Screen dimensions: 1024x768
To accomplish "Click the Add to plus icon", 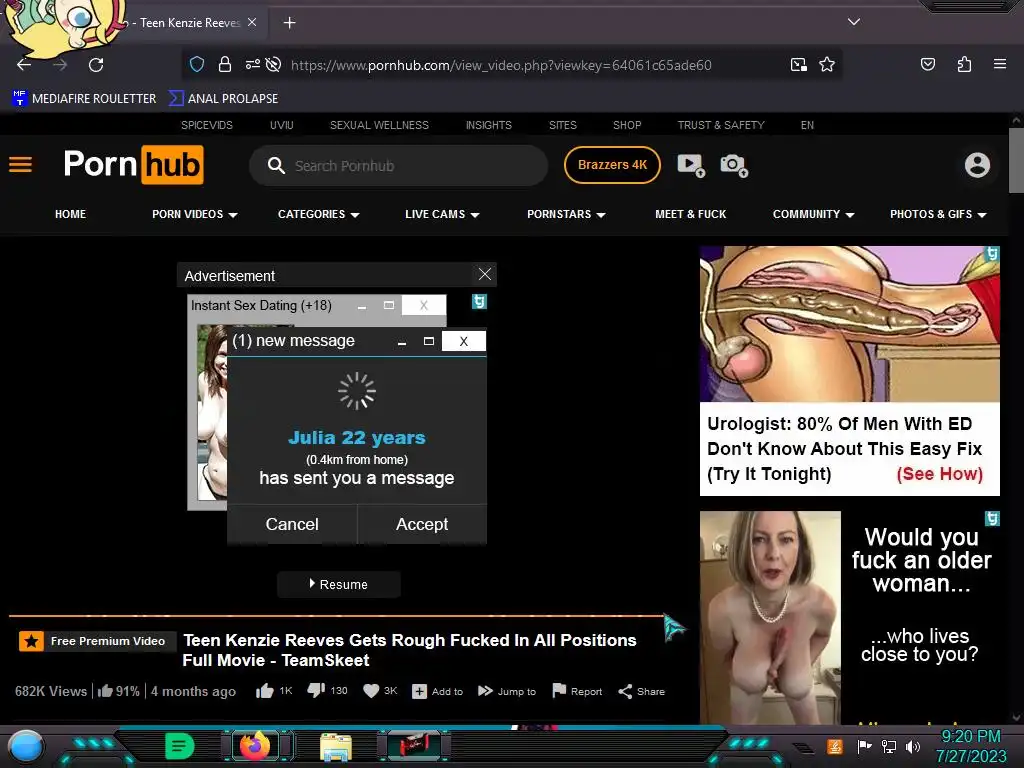I will (419, 692).
